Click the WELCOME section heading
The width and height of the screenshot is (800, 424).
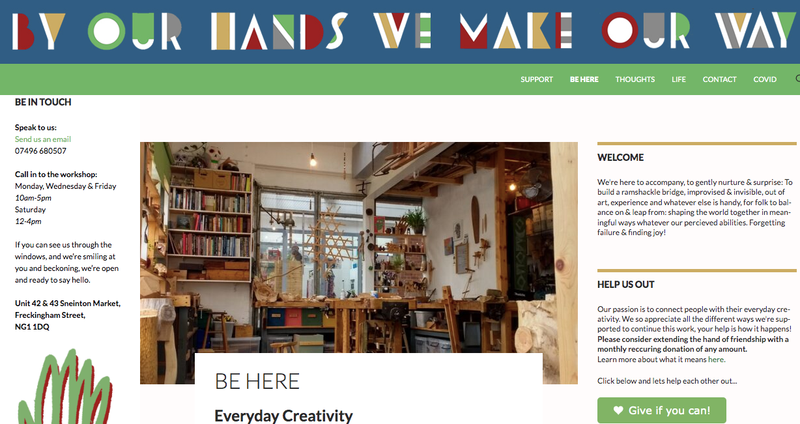point(620,158)
